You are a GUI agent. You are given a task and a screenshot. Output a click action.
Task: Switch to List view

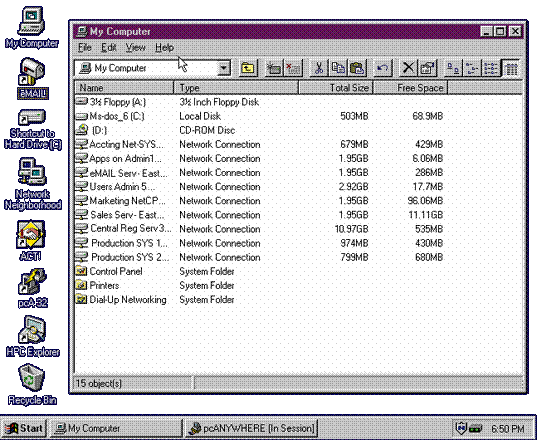[x=490, y=68]
